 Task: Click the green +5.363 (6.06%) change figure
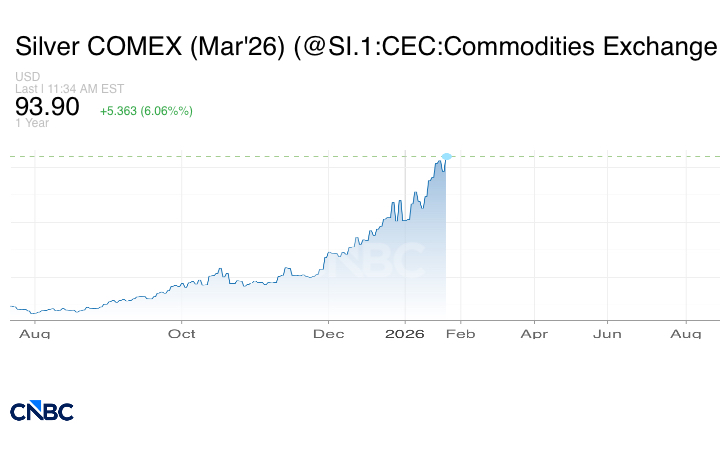pos(146,111)
